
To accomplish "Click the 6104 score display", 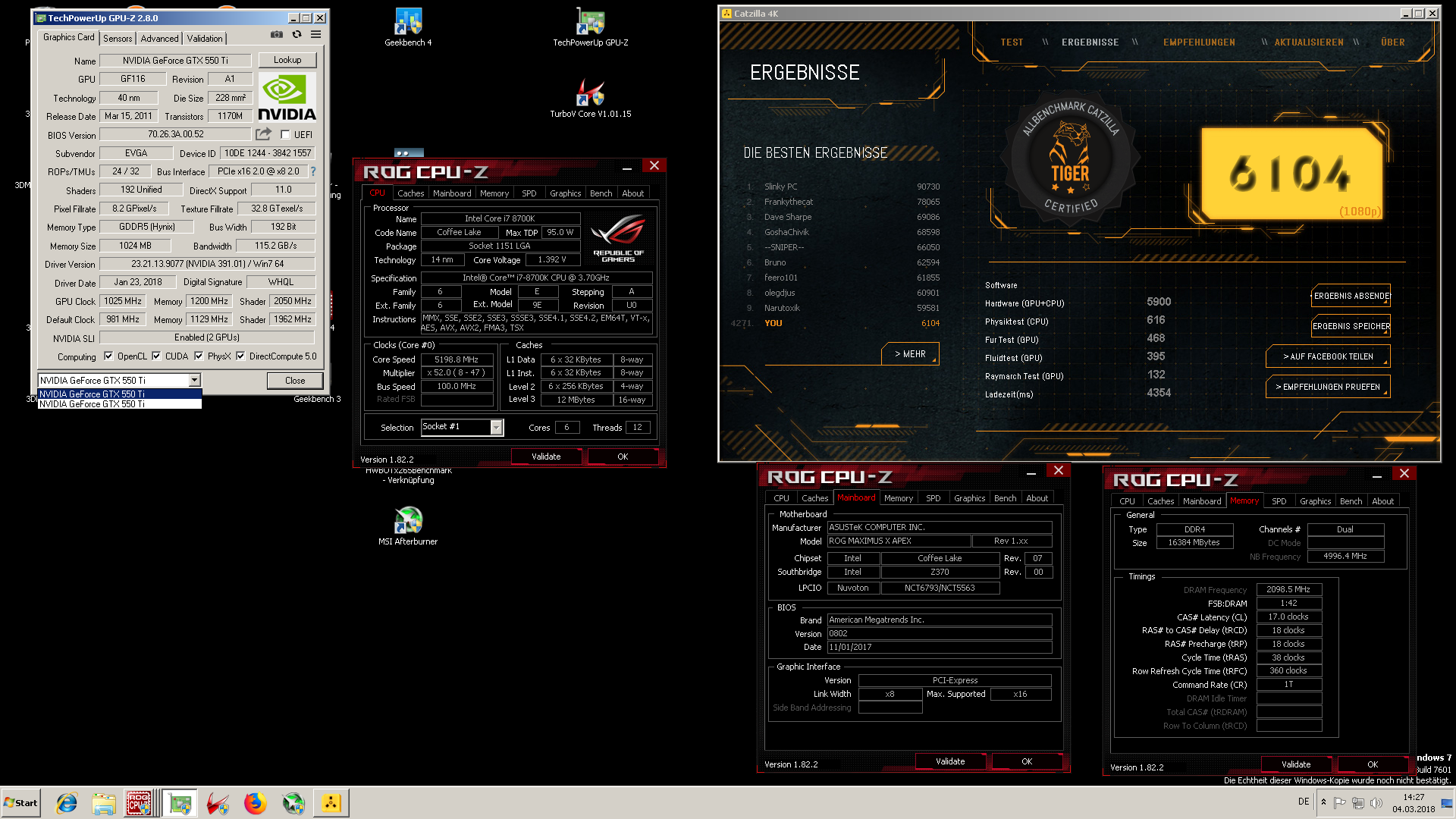I will [1290, 174].
